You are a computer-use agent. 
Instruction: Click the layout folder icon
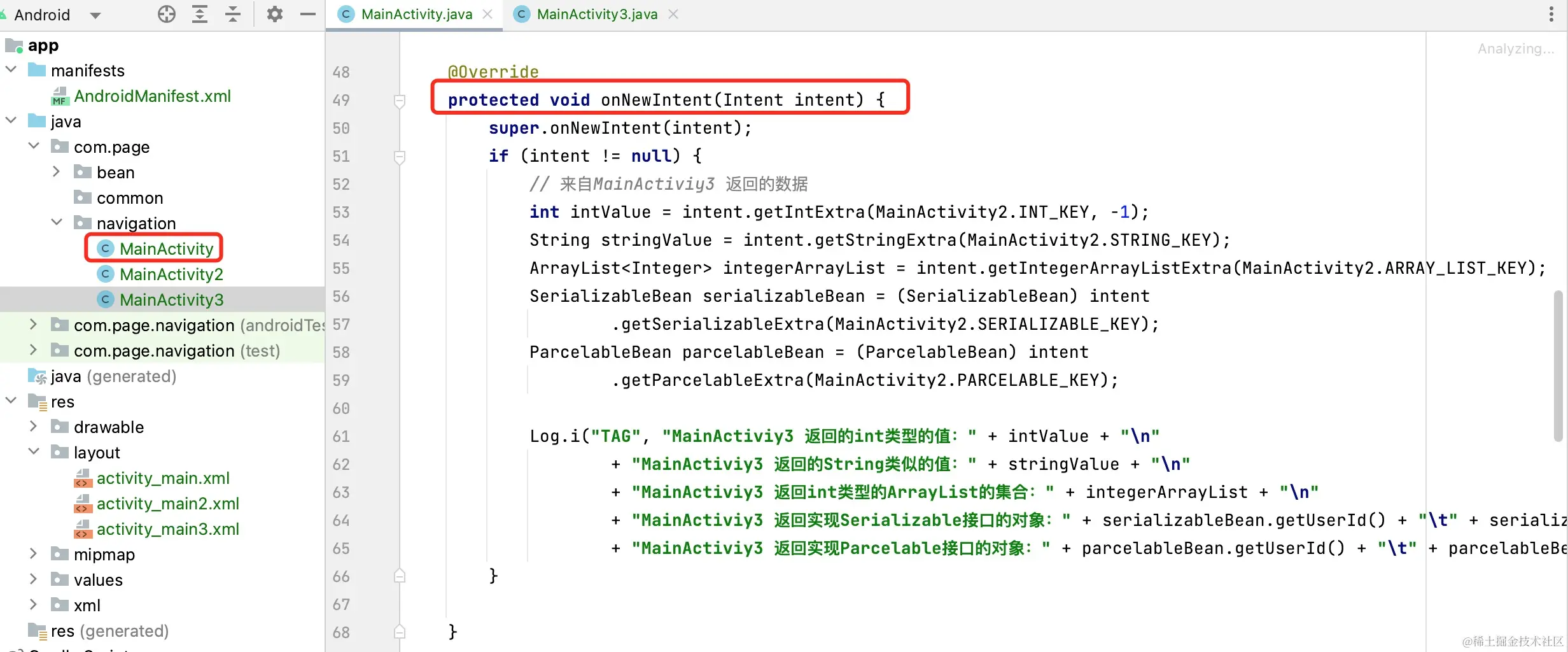(60, 451)
